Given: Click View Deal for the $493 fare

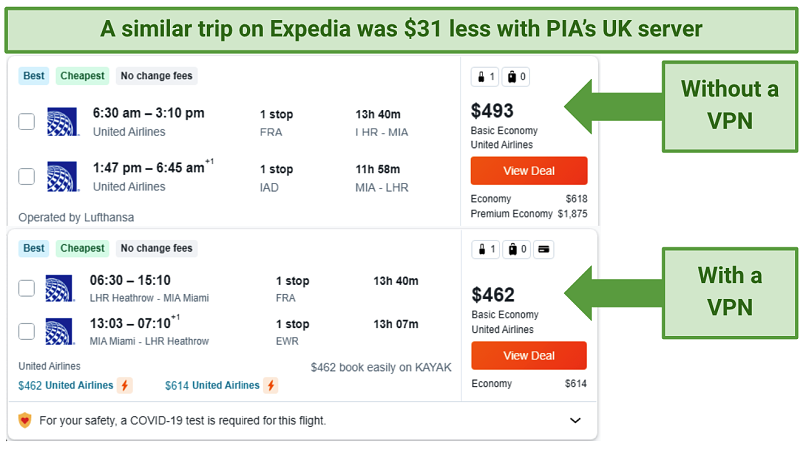Looking at the screenshot, I should point(529,171).
